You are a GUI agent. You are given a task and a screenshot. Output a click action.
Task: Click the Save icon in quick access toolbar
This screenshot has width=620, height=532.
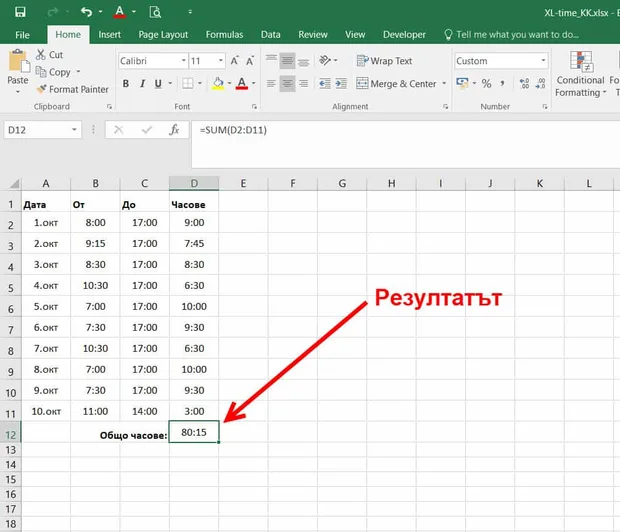pyautogui.click(x=20, y=12)
